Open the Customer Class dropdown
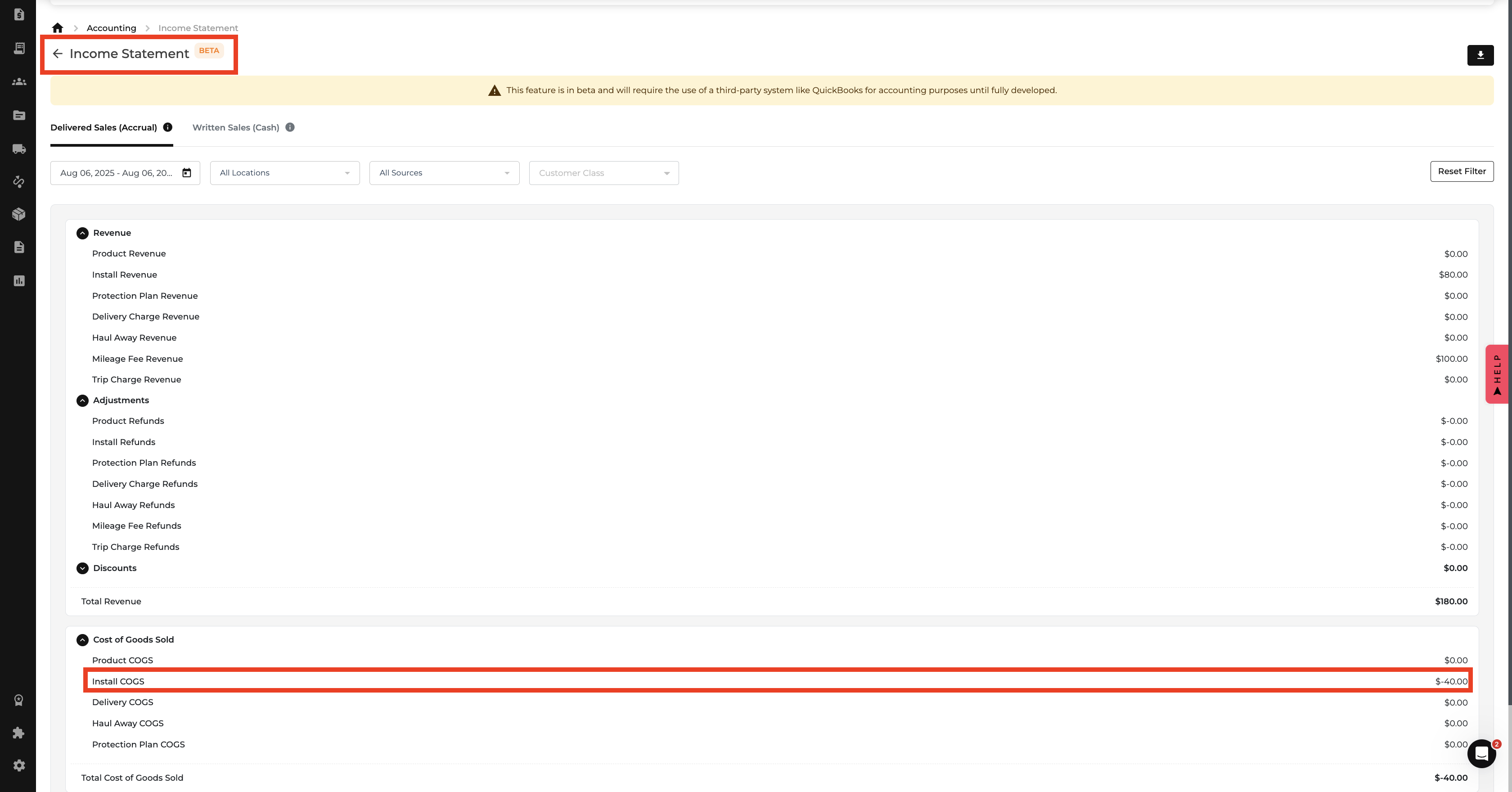1512x792 pixels. [x=604, y=173]
